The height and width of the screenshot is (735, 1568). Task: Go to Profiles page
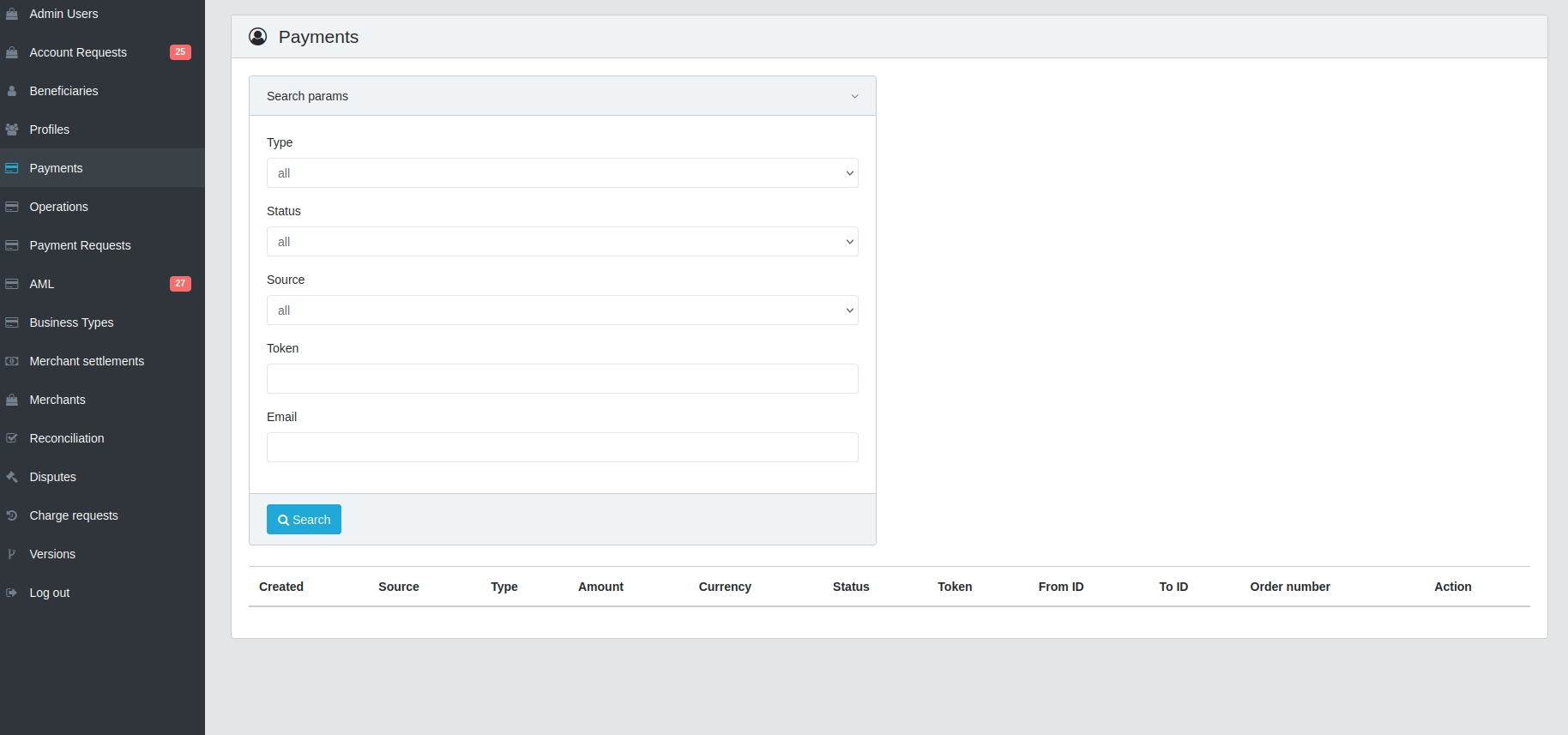pyautogui.click(x=102, y=130)
